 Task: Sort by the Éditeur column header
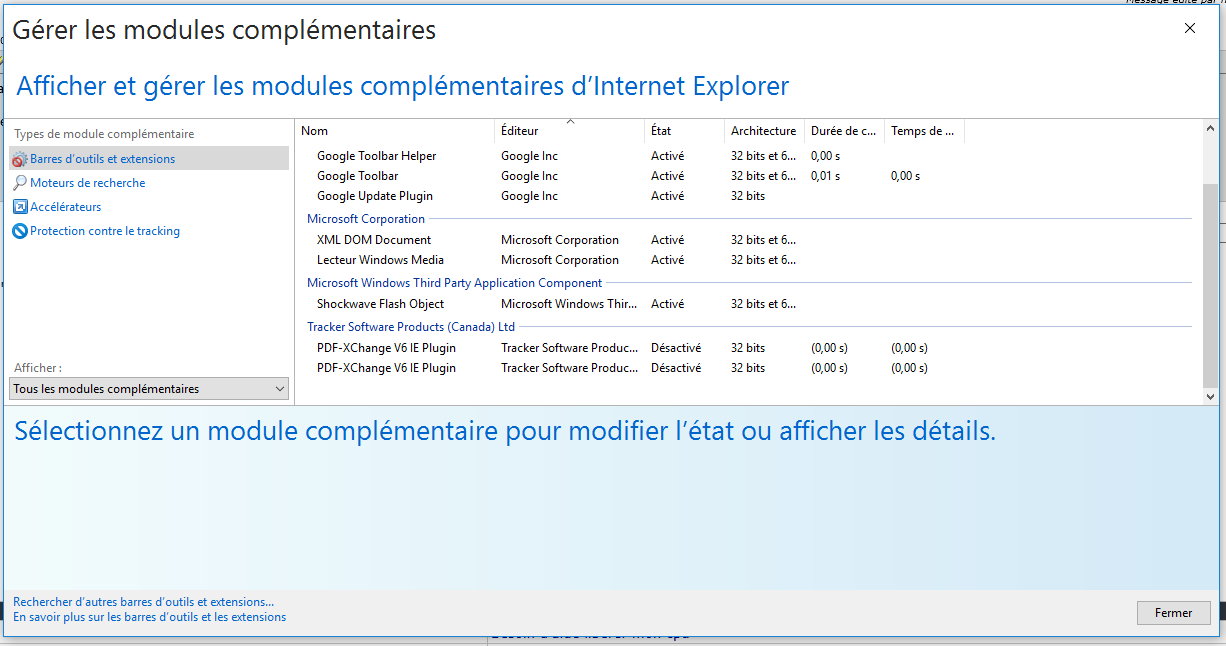pyautogui.click(x=569, y=131)
